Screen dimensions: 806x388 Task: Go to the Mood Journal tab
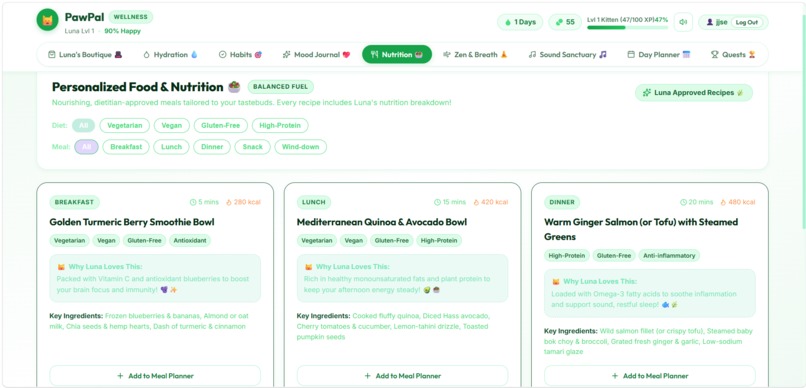[316, 54]
